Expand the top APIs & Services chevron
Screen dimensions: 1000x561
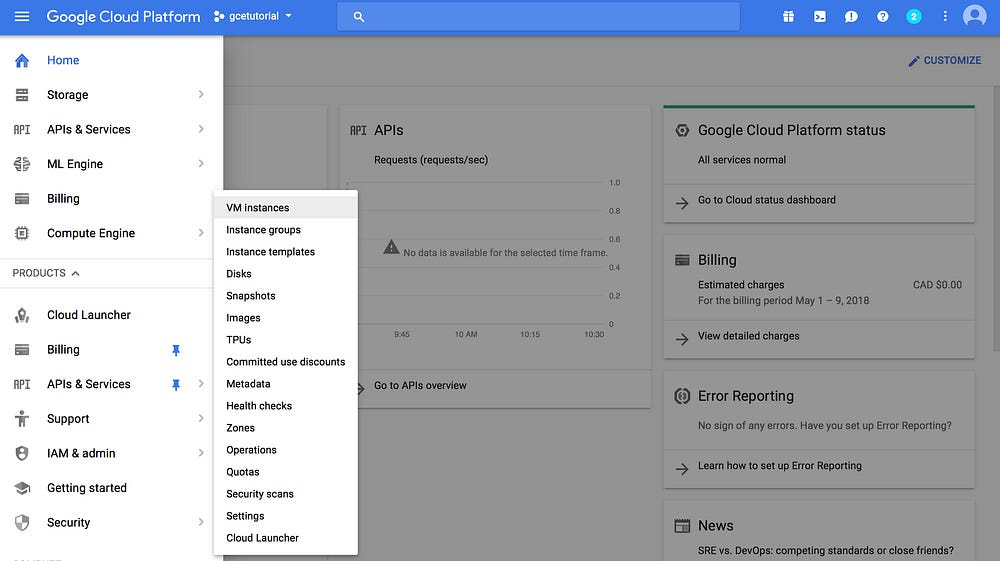(x=201, y=129)
